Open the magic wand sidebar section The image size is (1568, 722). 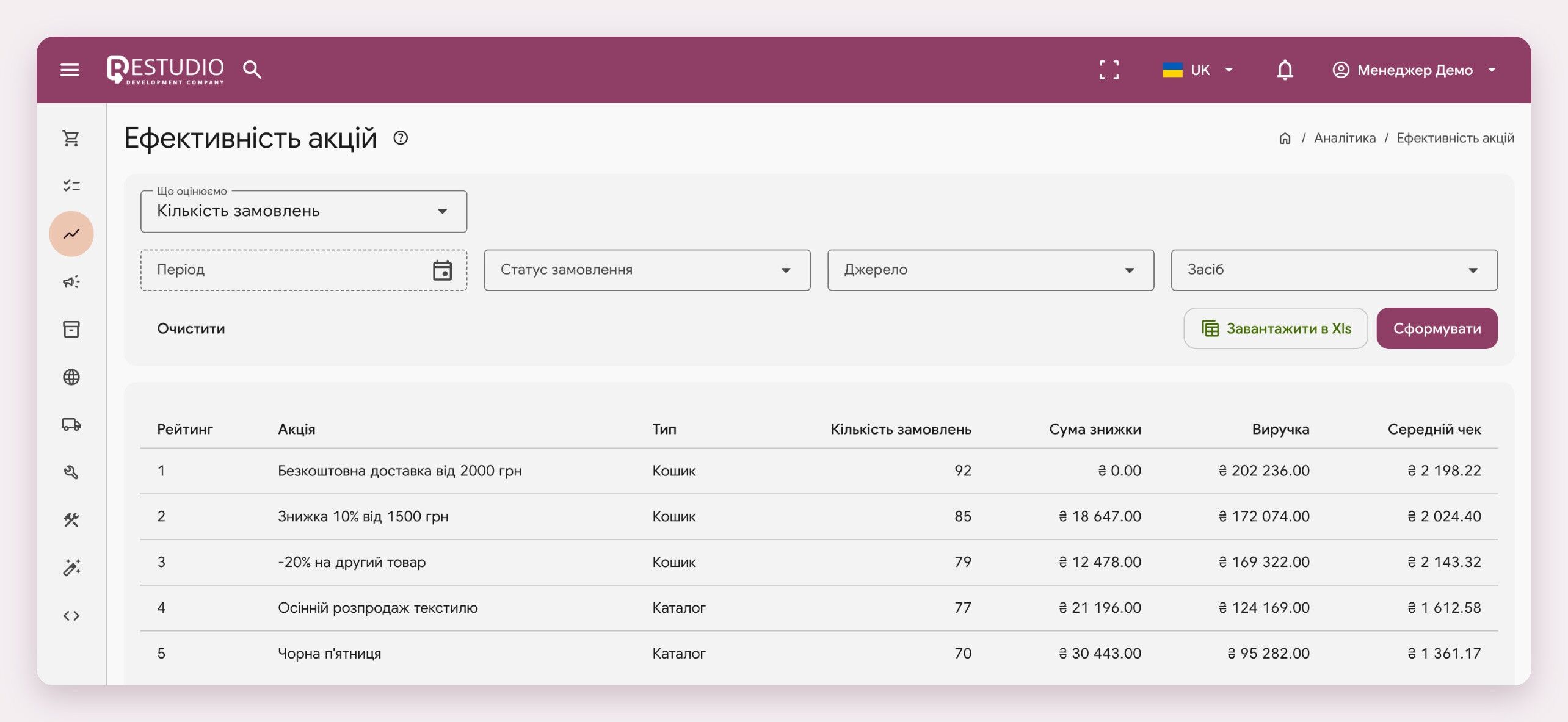(71, 567)
